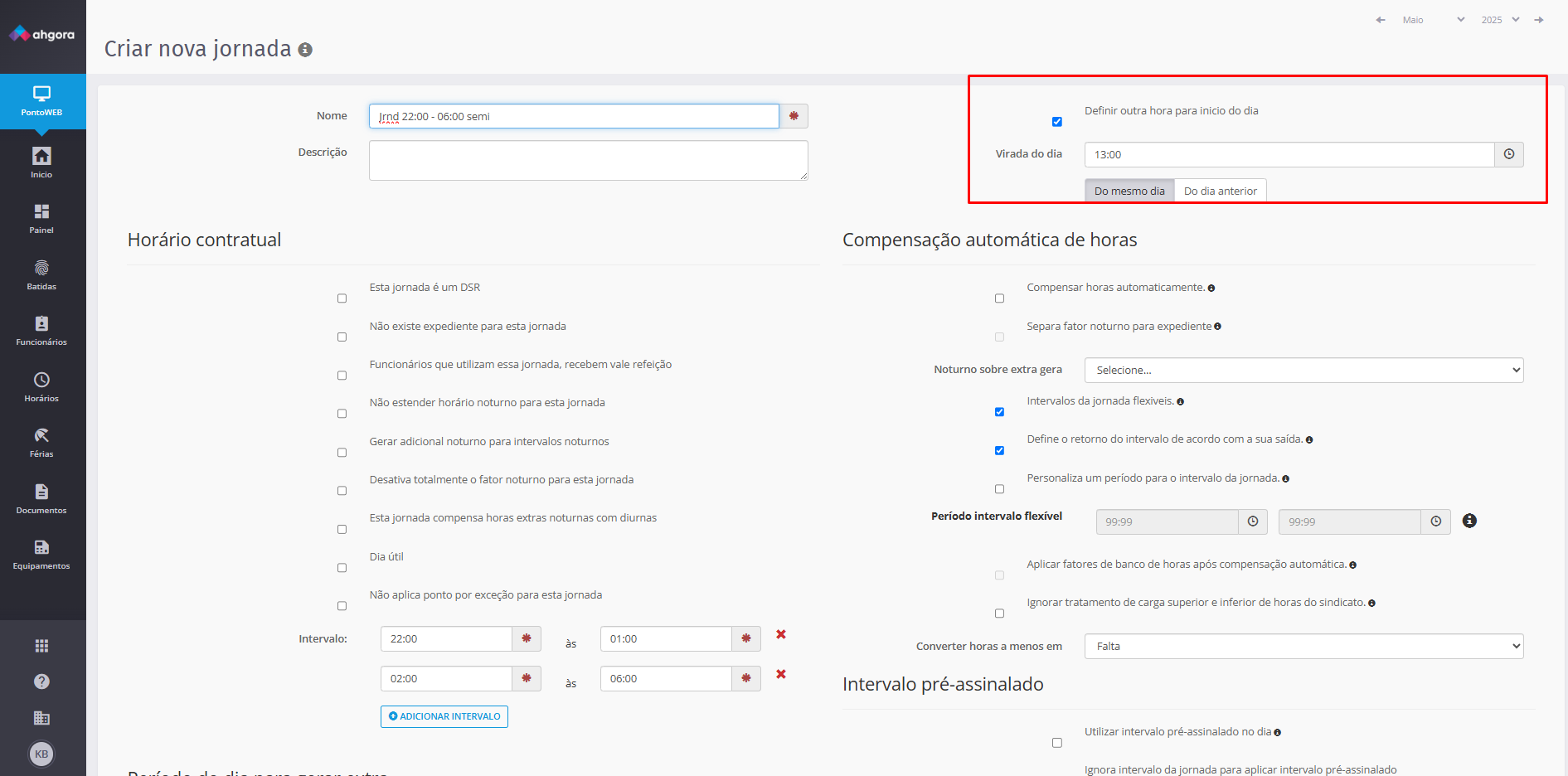Screen dimensions: 1568x776
Task: Open the Documentos section
Action: [x=41, y=498]
